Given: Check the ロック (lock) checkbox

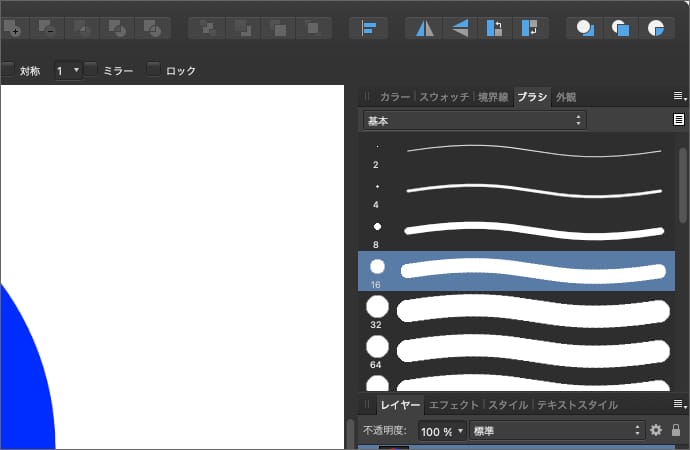Looking at the screenshot, I should point(153,70).
